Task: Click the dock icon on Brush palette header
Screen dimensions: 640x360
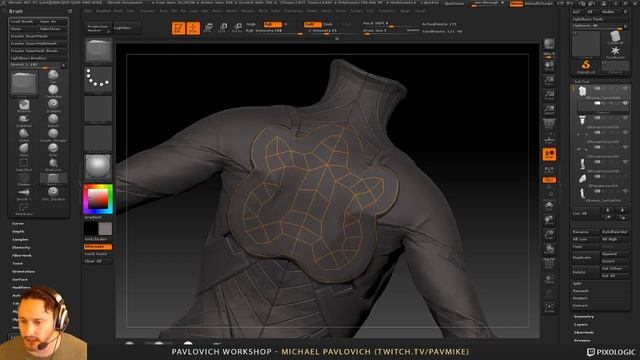Action: 70,11
